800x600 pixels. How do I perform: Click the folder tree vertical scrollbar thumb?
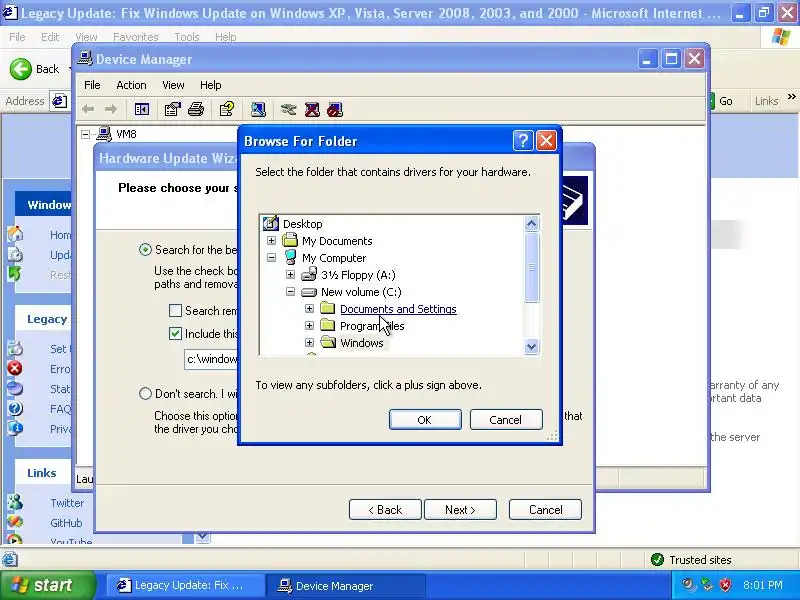531,267
